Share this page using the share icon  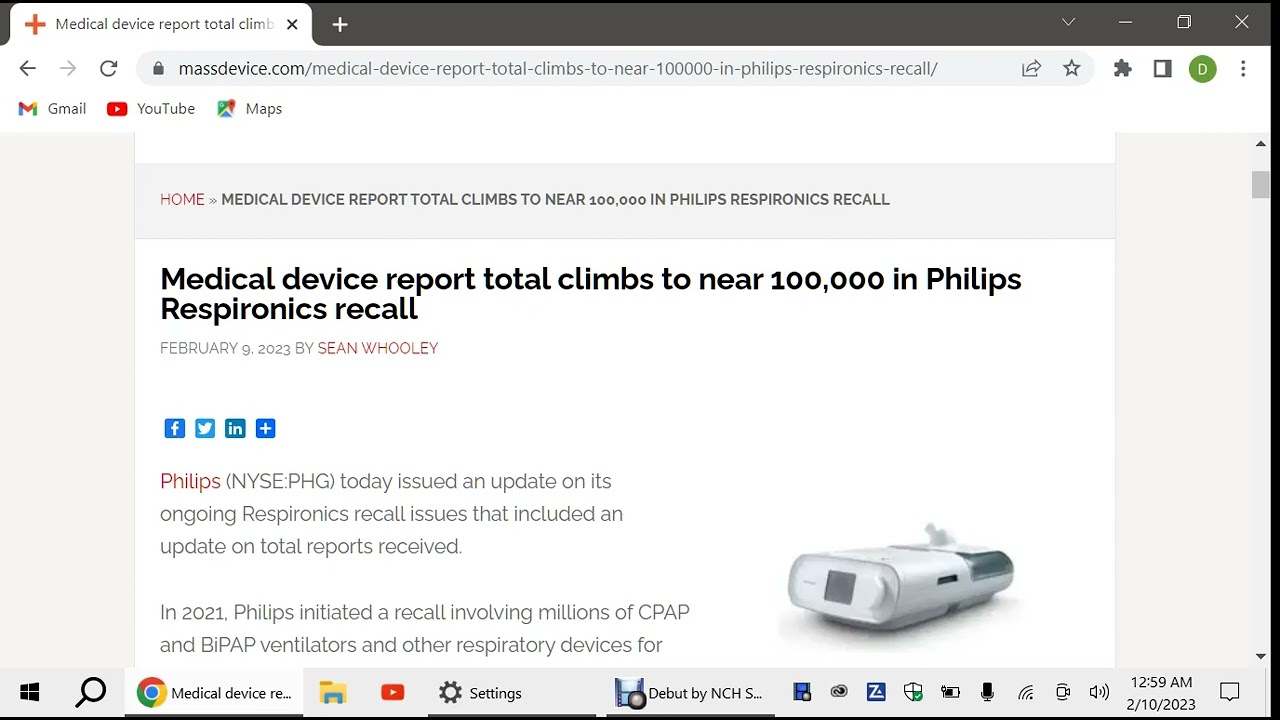point(1031,68)
